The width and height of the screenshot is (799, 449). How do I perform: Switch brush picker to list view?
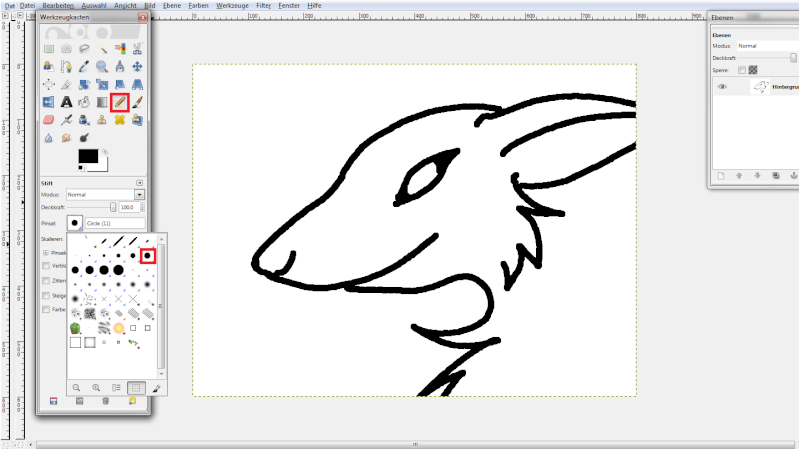116,388
